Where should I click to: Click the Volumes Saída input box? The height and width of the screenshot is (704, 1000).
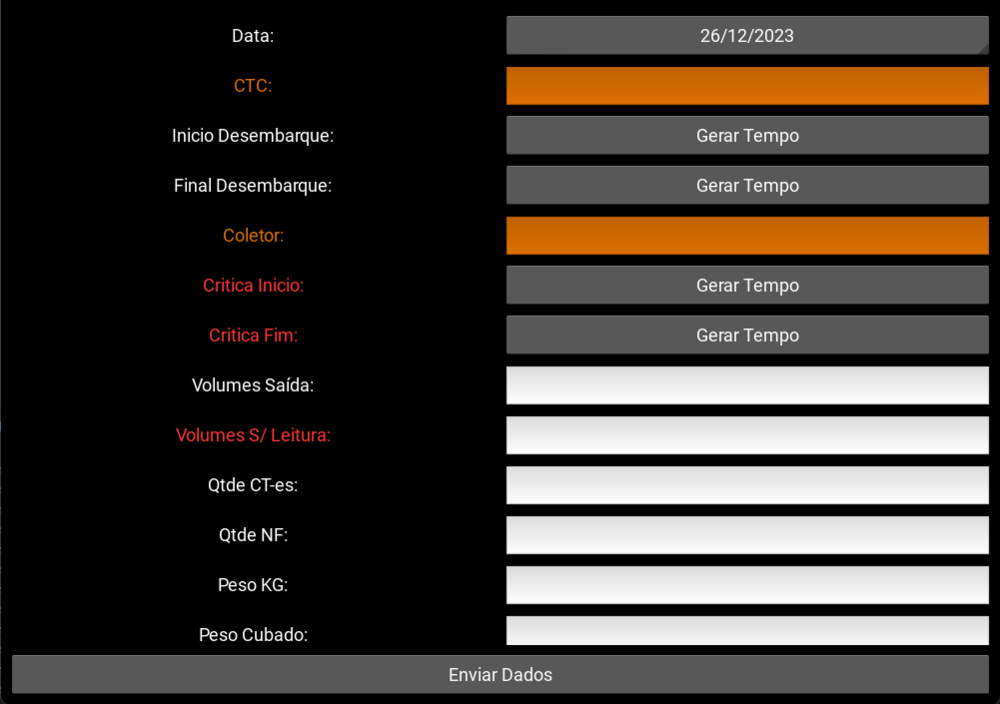coord(747,385)
